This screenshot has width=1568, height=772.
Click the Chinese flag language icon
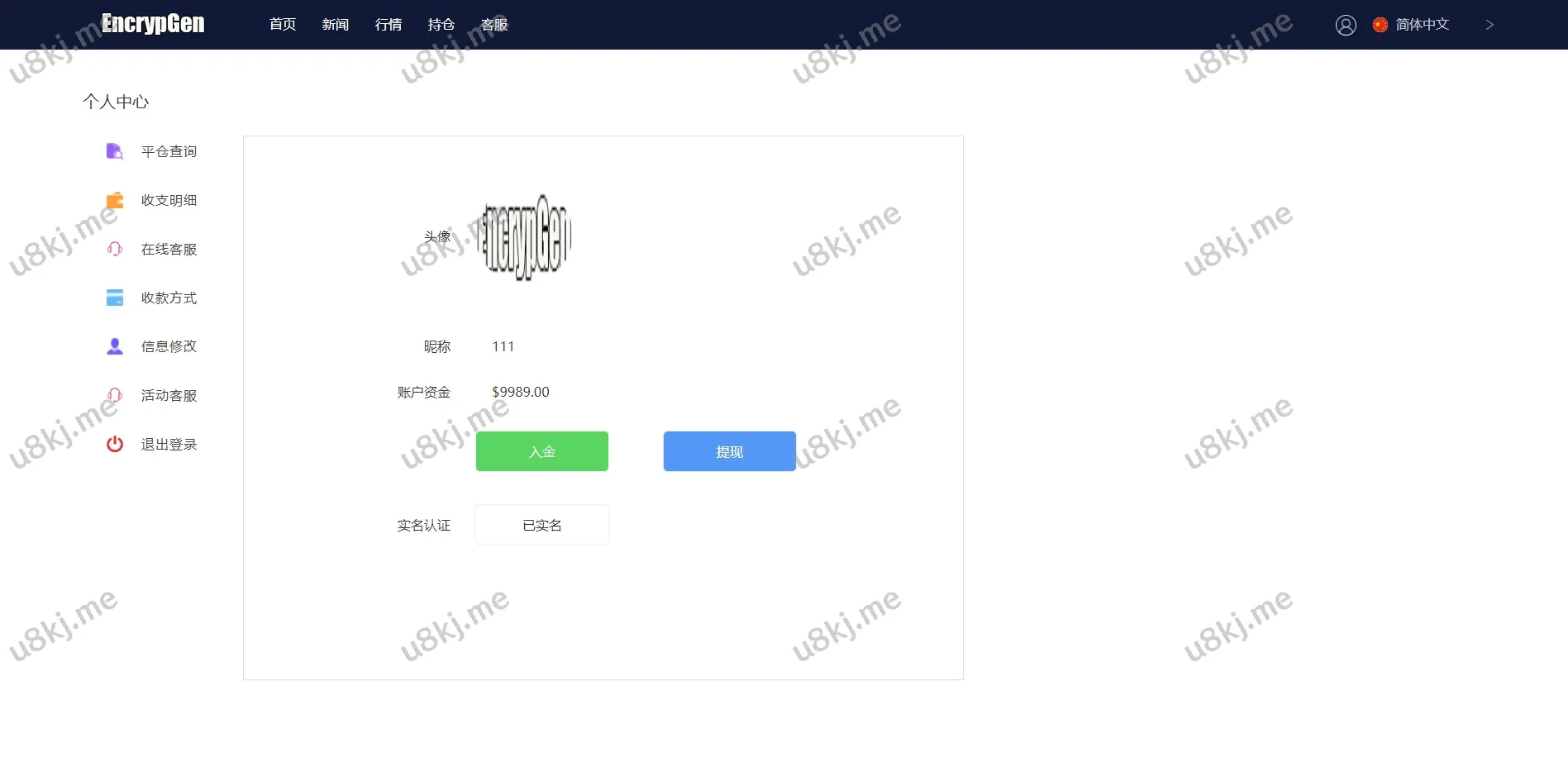(x=1380, y=25)
